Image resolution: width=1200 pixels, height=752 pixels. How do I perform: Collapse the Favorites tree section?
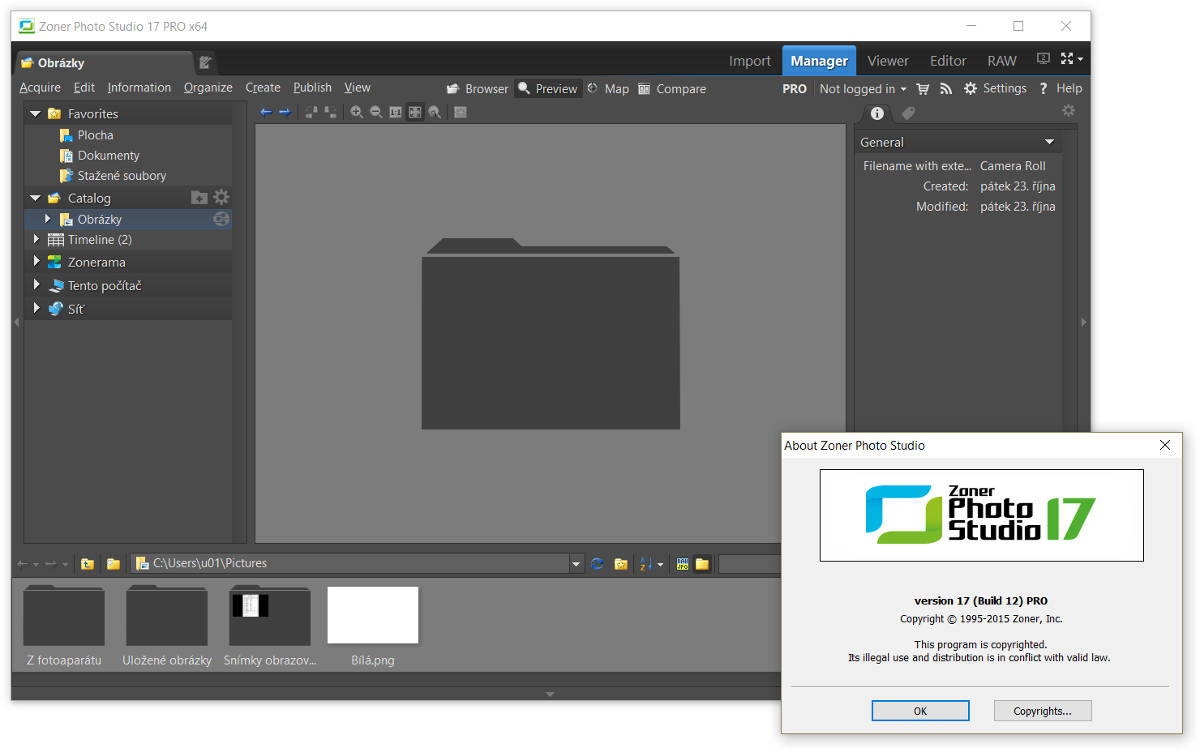36,114
